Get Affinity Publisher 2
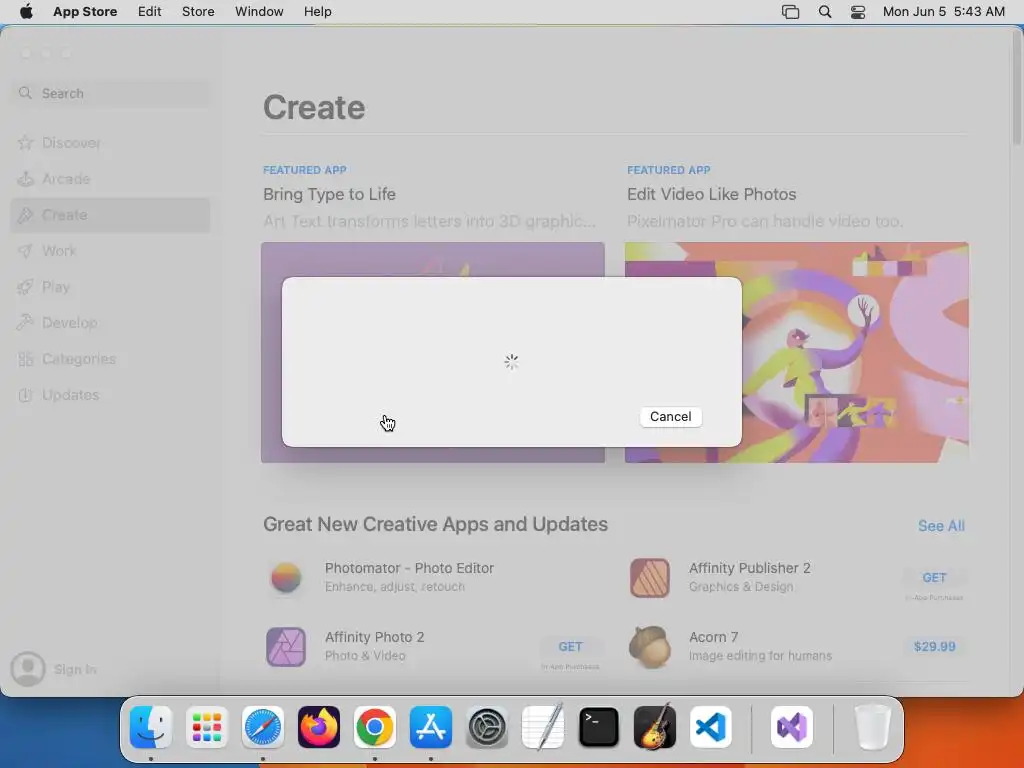1024x768 pixels. pyautogui.click(x=935, y=577)
